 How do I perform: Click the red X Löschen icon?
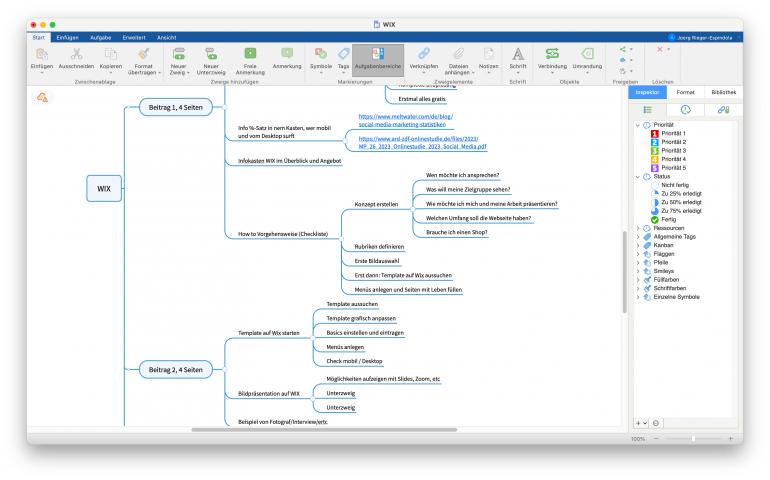pos(660,49)
